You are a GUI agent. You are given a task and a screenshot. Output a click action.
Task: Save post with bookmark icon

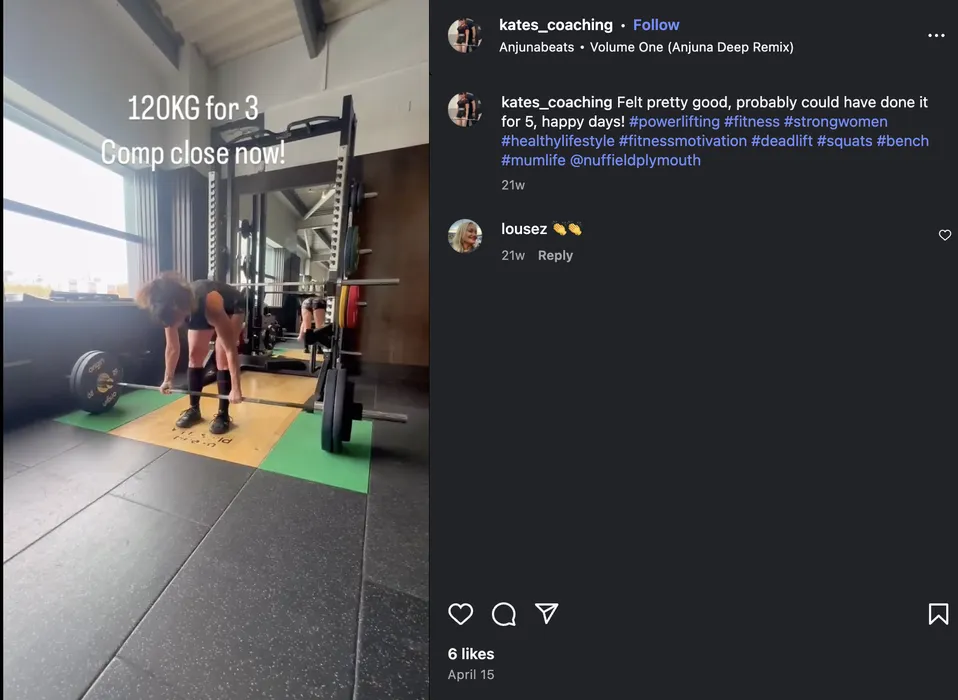click(938, 614)
